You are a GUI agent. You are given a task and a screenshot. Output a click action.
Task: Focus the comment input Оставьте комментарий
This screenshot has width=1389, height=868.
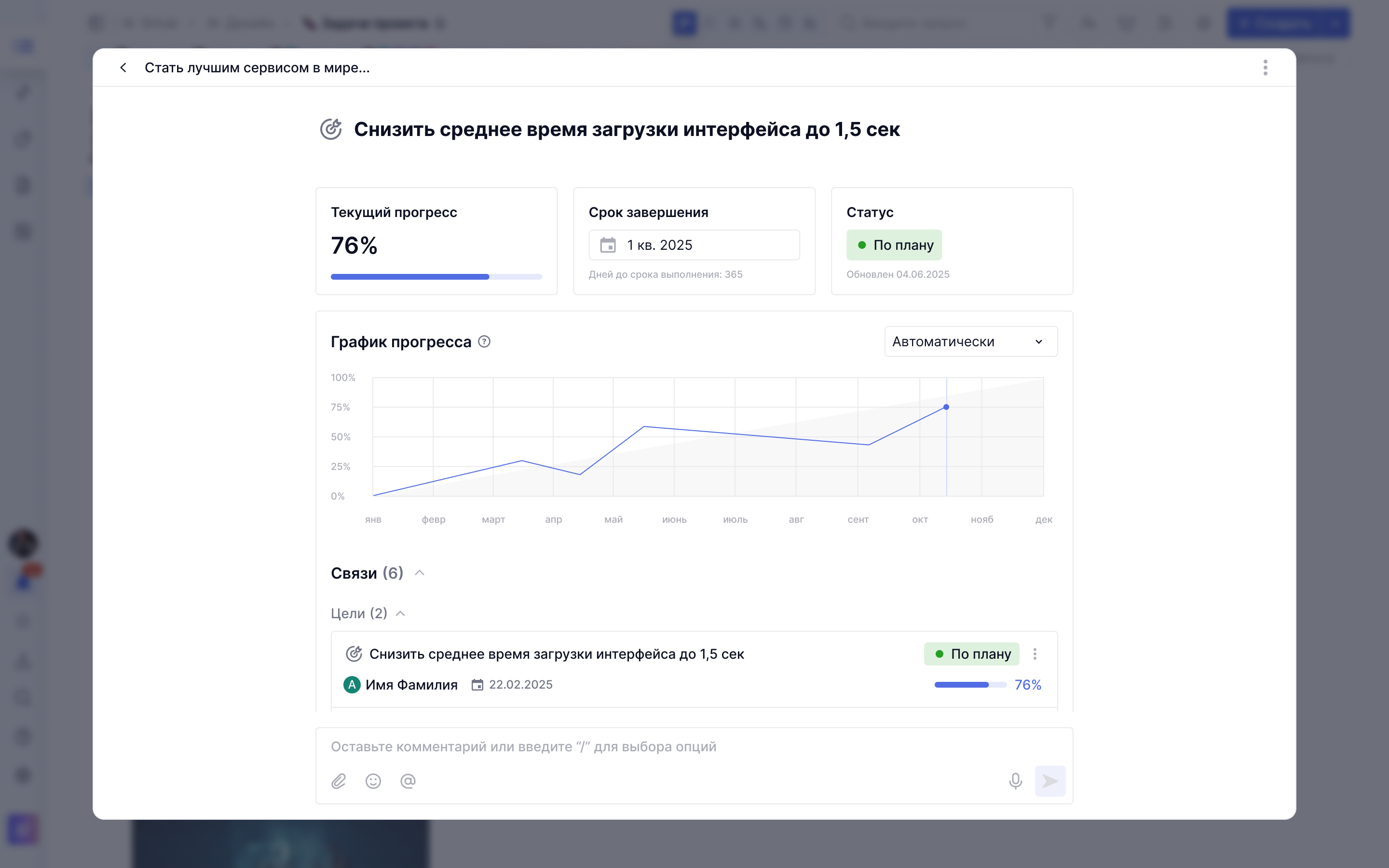tap(694, 746)
